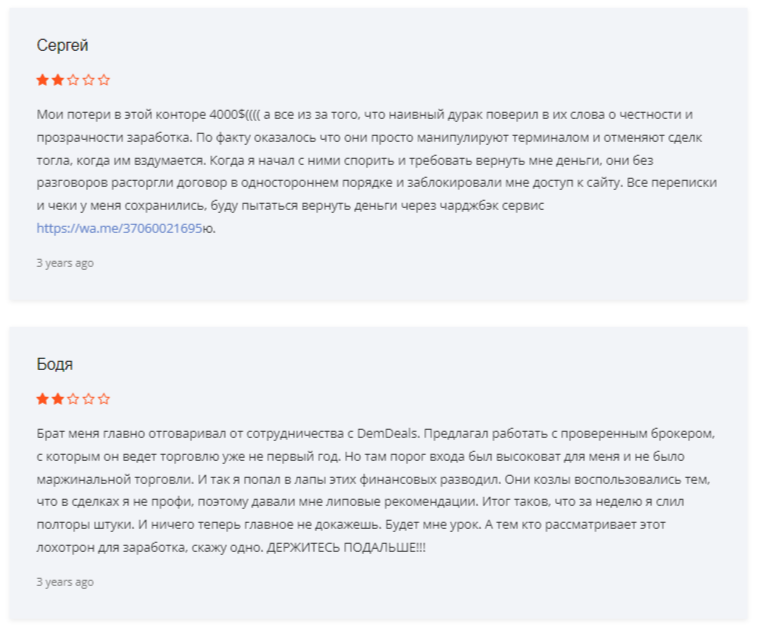Click the second star in Сергей's rating
The width and height of the screenshot is (757, 634).
click(x=58, y=80)
